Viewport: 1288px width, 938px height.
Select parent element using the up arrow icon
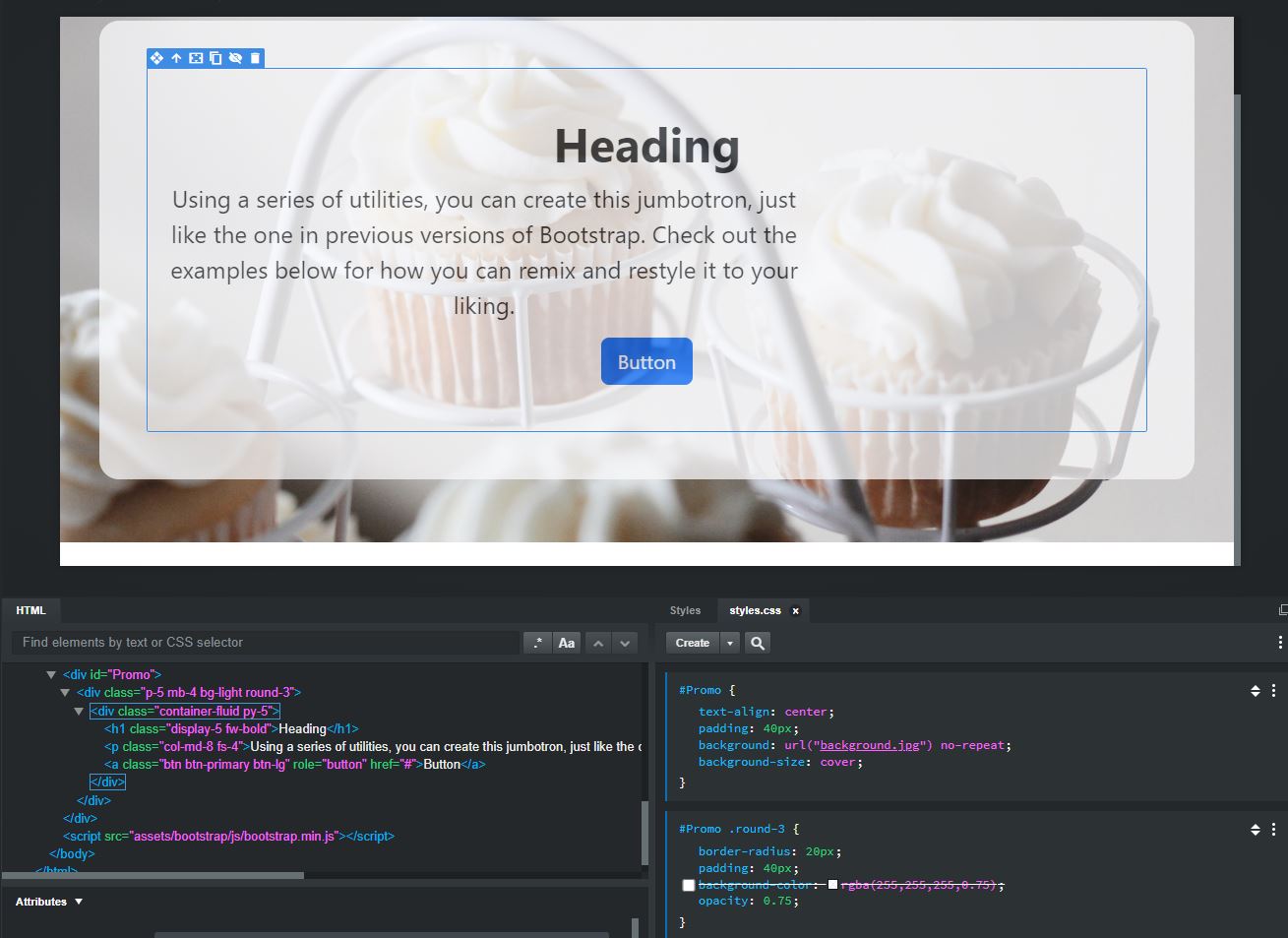176,58
